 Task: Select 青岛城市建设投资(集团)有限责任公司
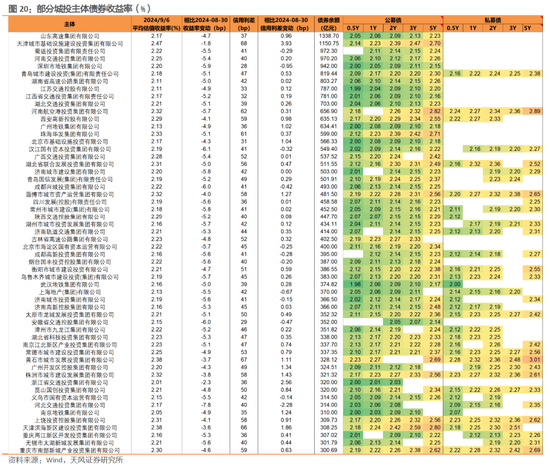click(x=70, y=74)
